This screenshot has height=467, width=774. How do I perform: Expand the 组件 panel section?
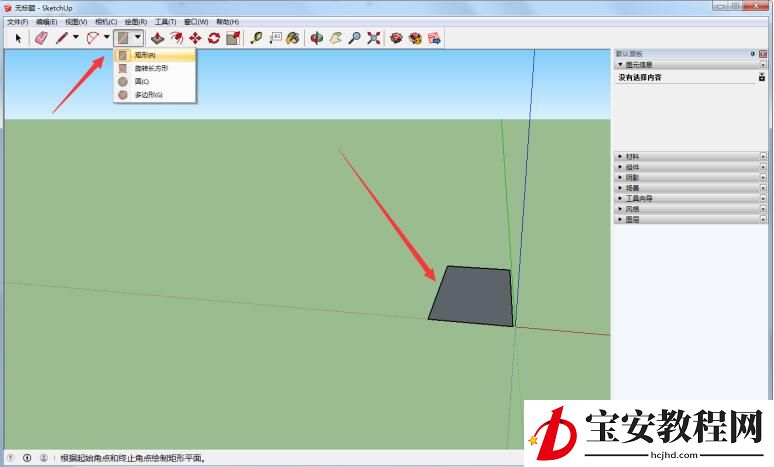pyautogui.click(x=620, y=167)
